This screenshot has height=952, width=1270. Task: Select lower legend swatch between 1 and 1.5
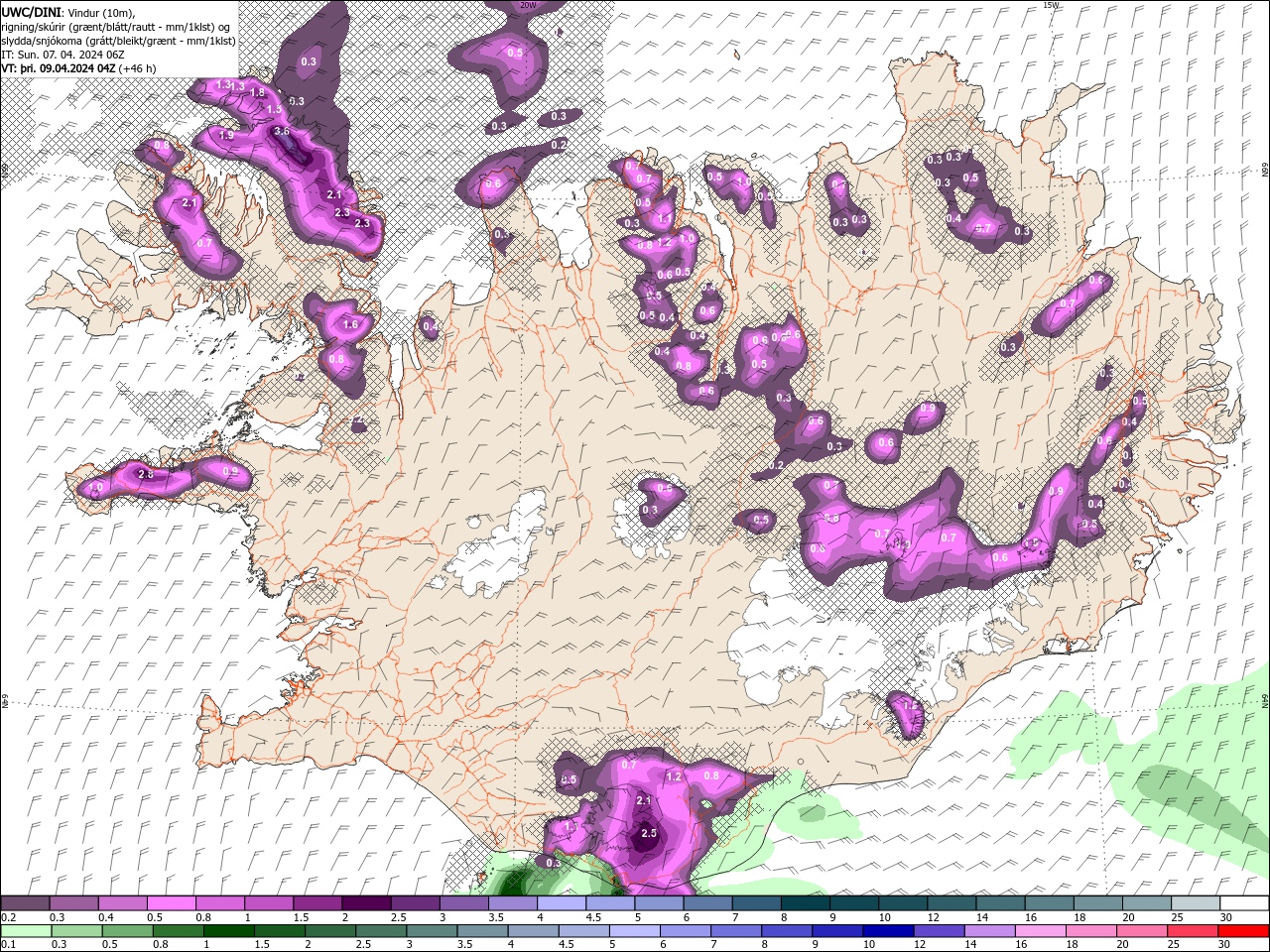(230, 931)
